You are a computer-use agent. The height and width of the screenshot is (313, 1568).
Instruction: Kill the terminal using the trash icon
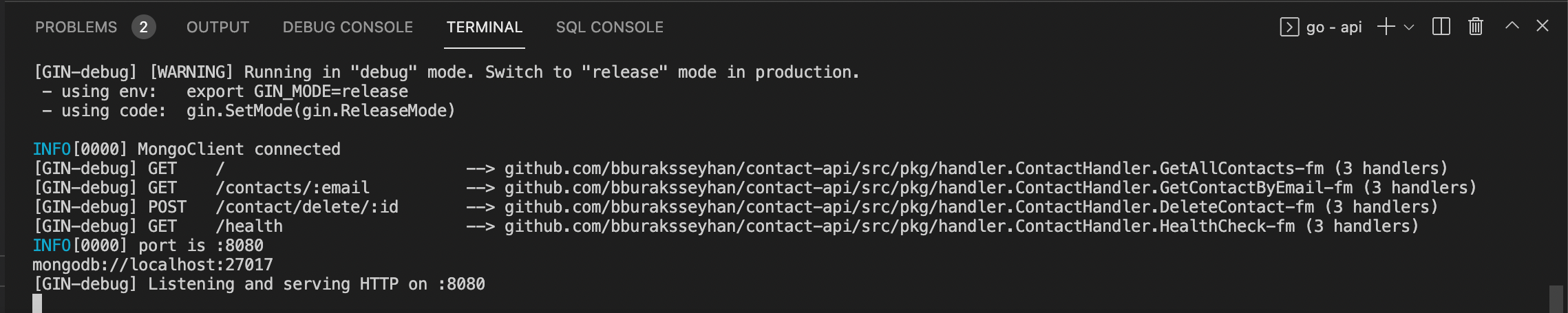[x=1475, y=27]
